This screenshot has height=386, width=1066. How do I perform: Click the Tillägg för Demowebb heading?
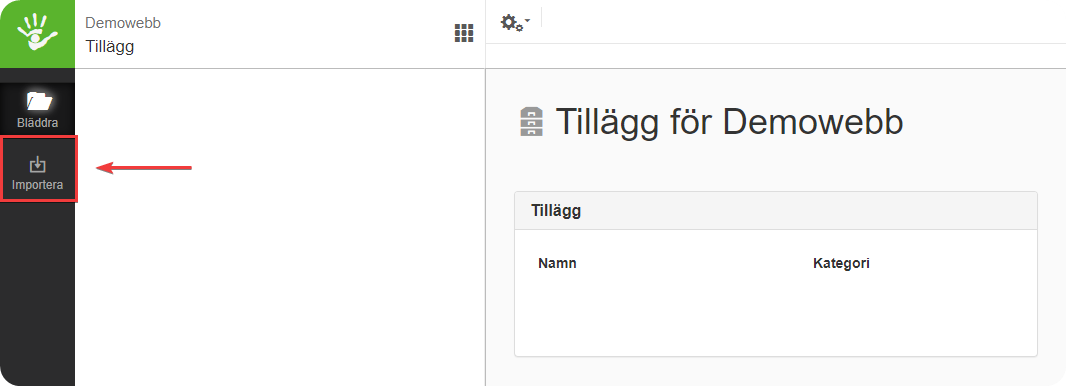tap(729, 122)
